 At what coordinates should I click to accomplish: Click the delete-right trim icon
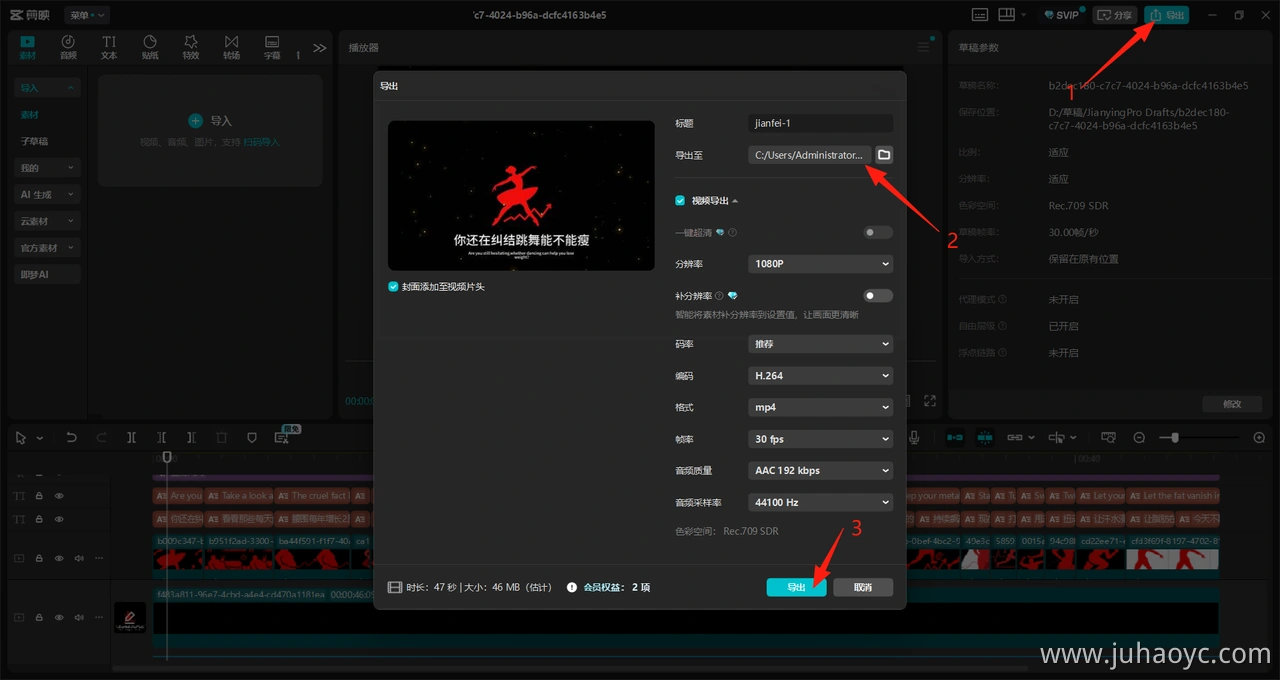191,438
